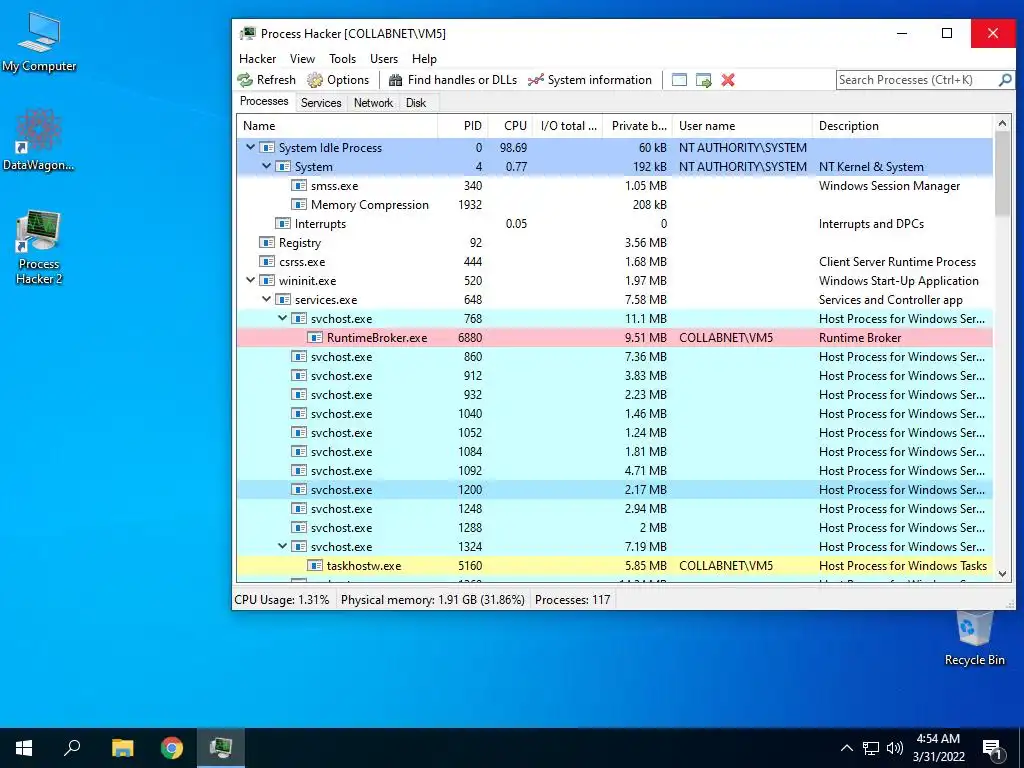Open the Users menu

tap(383, 59)
